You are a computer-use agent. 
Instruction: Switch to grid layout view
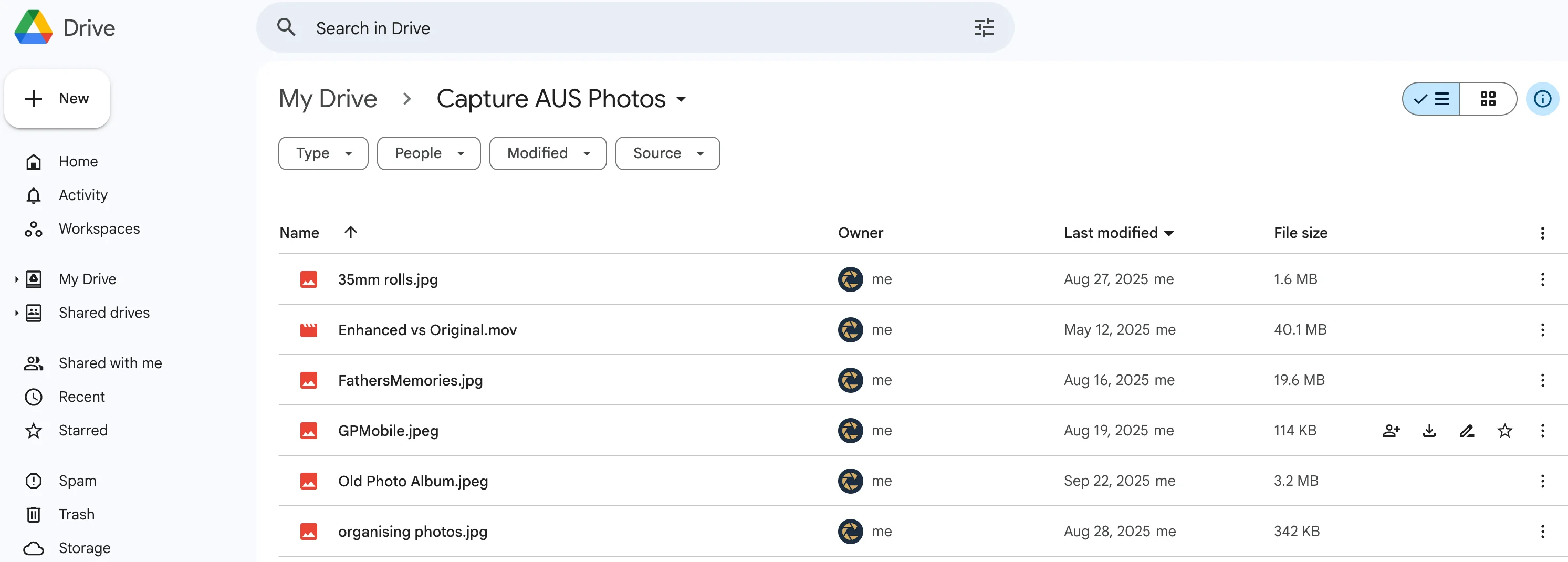(1488, 99)
